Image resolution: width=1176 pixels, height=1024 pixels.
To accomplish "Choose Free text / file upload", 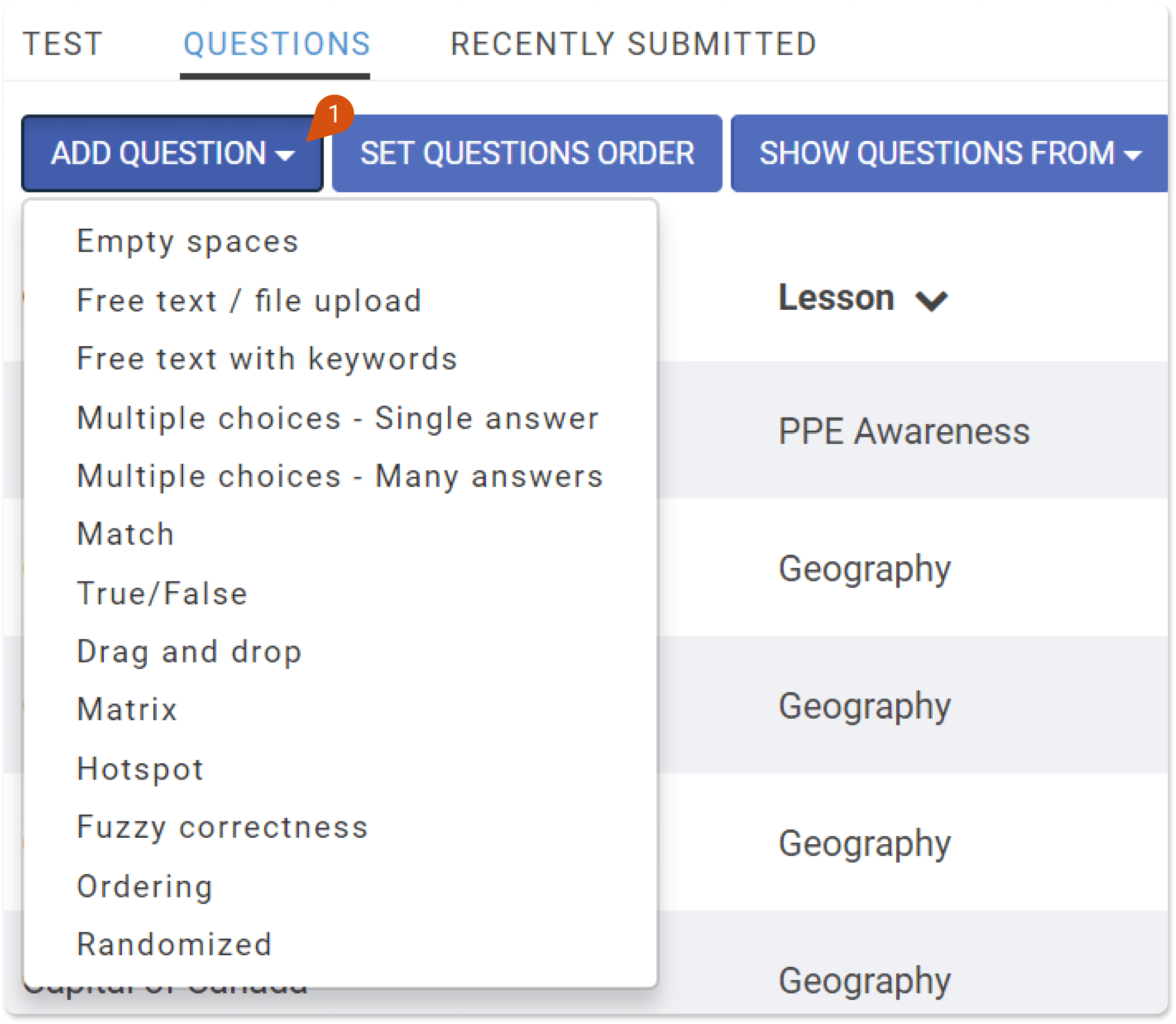I will pos(249,301).
